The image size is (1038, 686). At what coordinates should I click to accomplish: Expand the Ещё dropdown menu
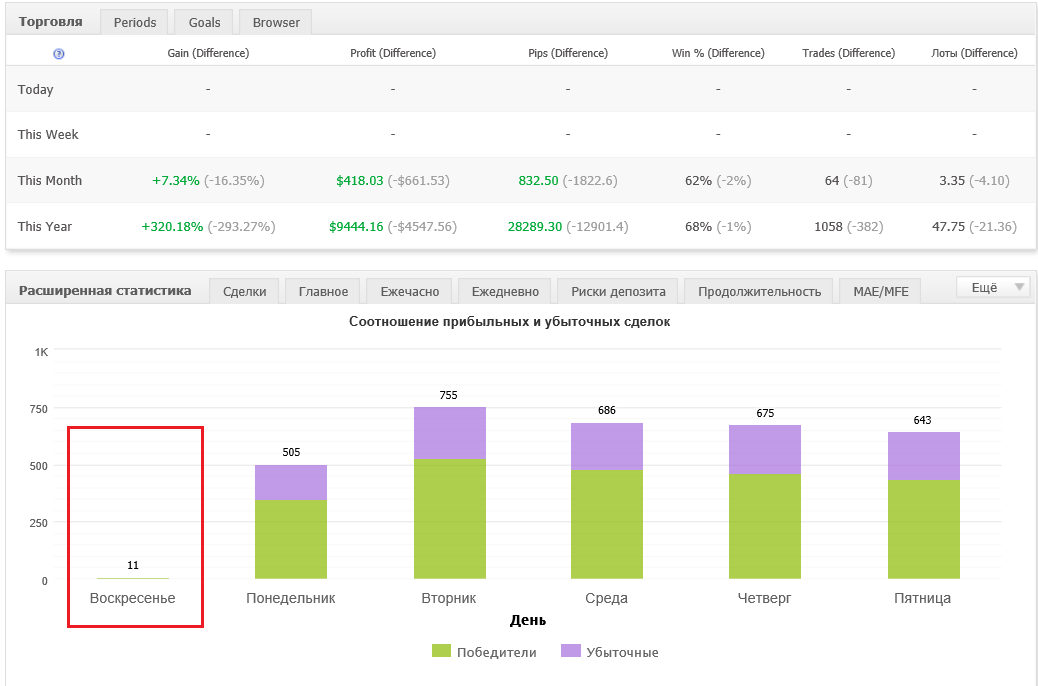point(994,287)
